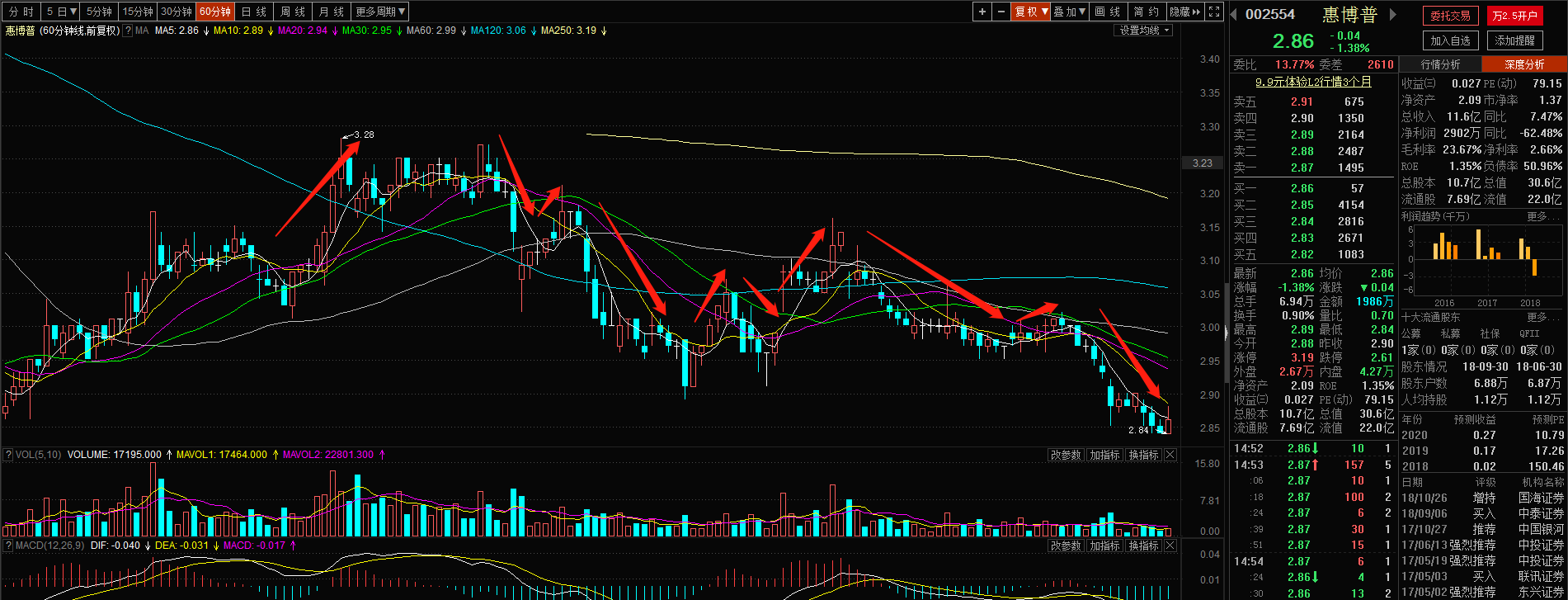Switch to 周线 weekly chart
1568x600 pixels.
(293, 12)
